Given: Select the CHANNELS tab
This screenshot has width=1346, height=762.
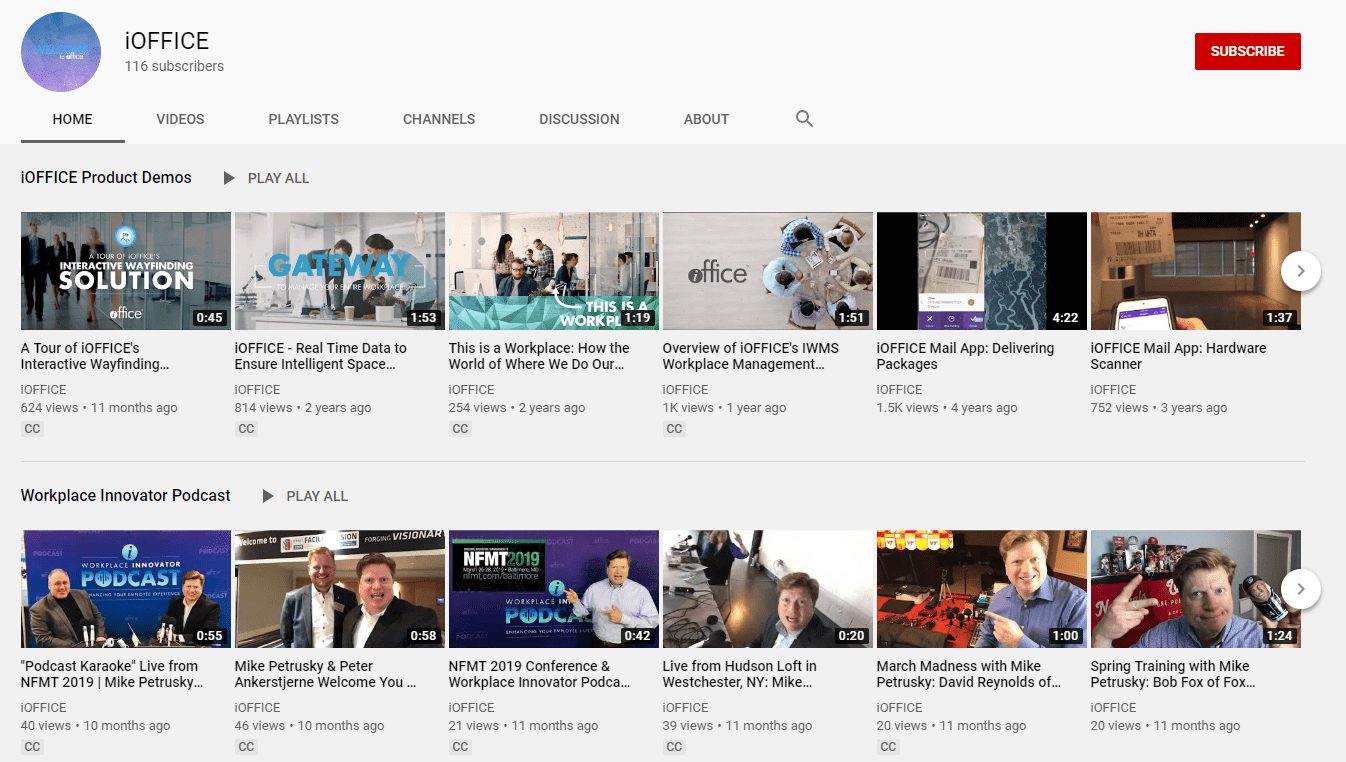Looking at the screenshot, I should click(439, 119).
